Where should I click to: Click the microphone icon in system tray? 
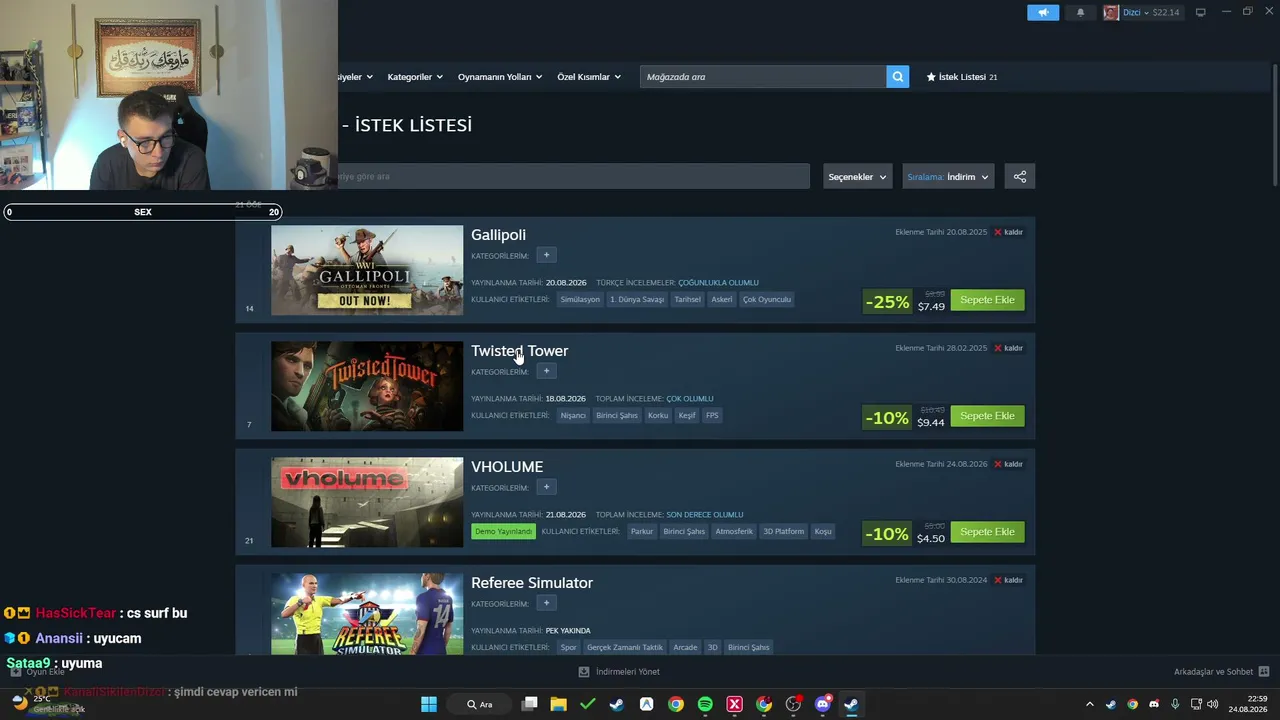(x=1175, y=704)
